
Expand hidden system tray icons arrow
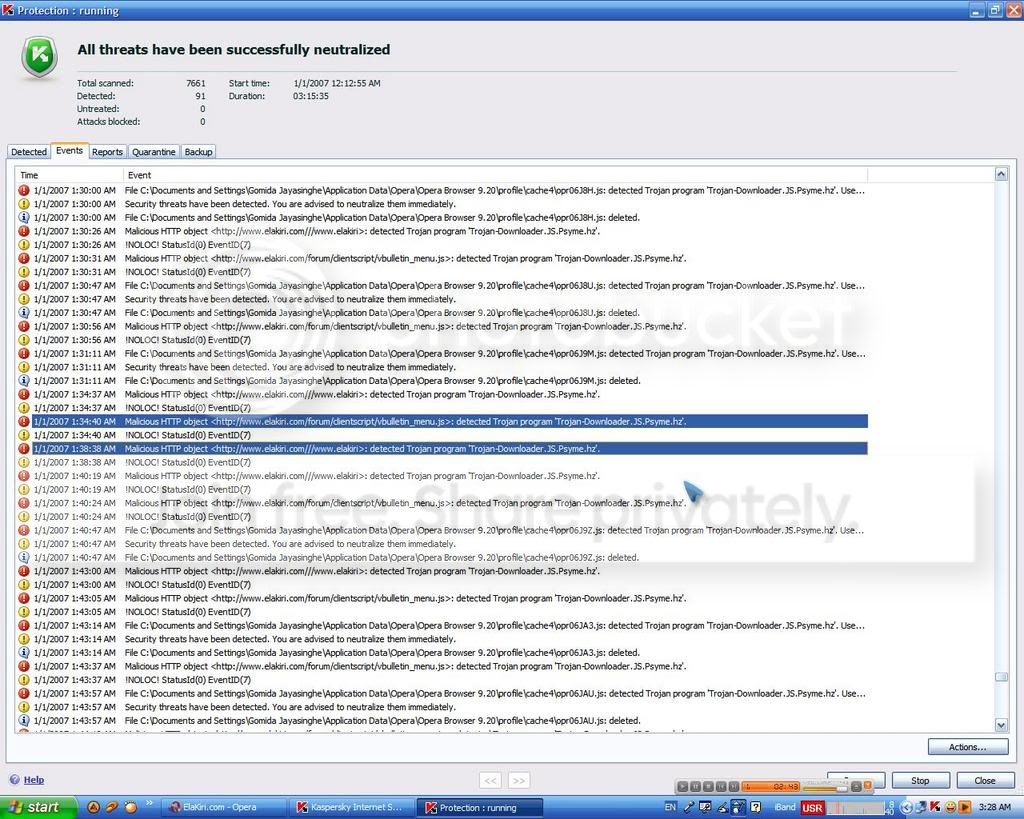pos(906,807)
